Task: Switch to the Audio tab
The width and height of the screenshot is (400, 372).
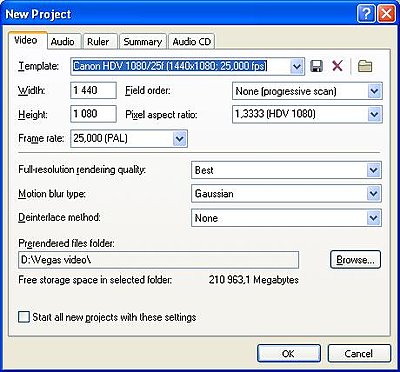Action: pyautogui.click(x=63, y=42)
